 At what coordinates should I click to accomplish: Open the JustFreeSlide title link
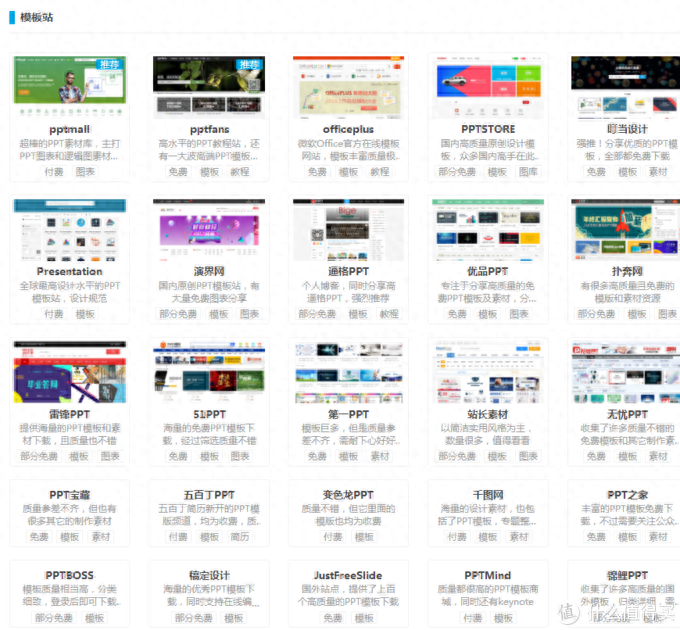pyautogui.click(x=348, y=575)
